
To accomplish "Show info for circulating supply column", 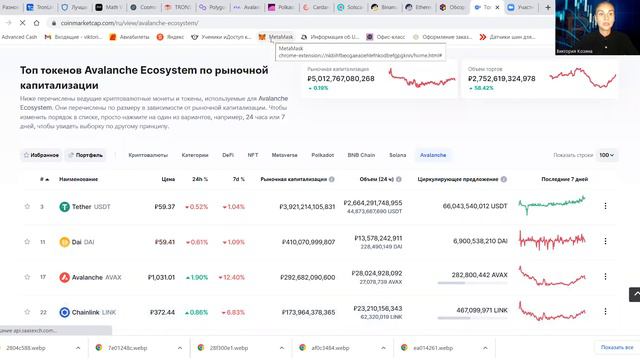I will 504,179.
